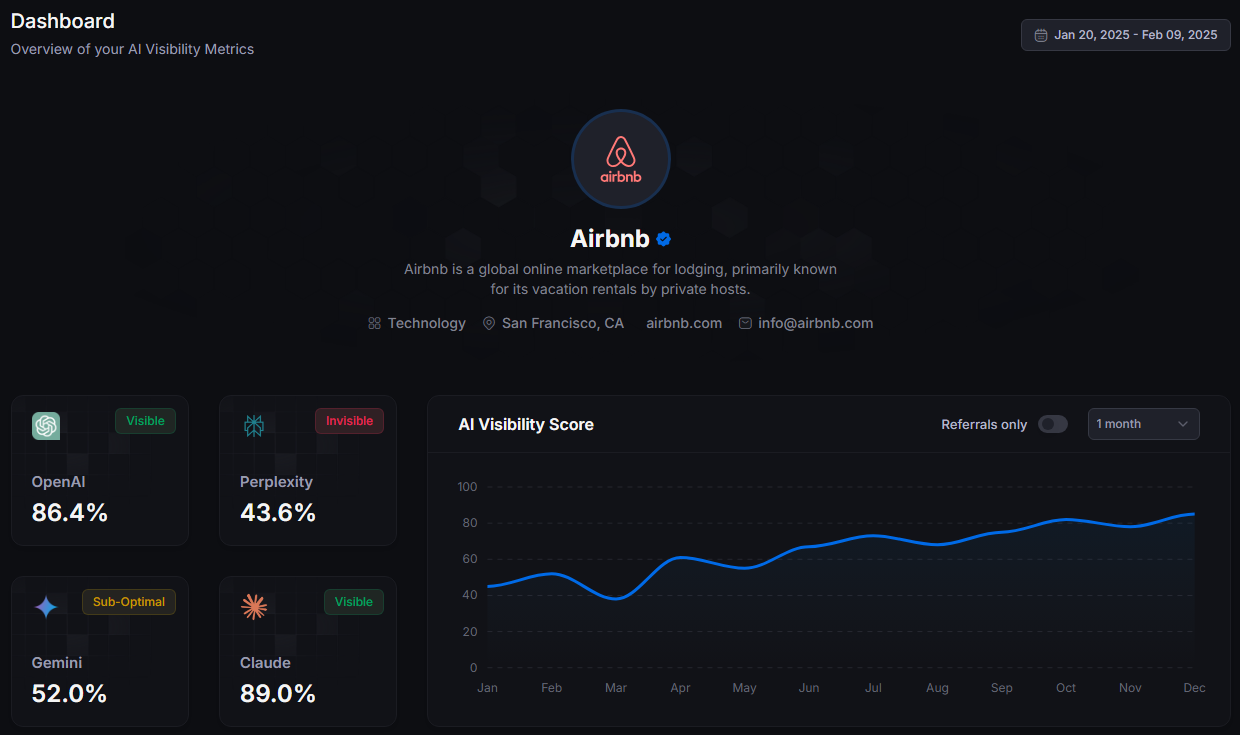This screenshot has height=735, width=1240.
Task: Click the Visible badge on the OpenAI card
Action: (145, 421)
